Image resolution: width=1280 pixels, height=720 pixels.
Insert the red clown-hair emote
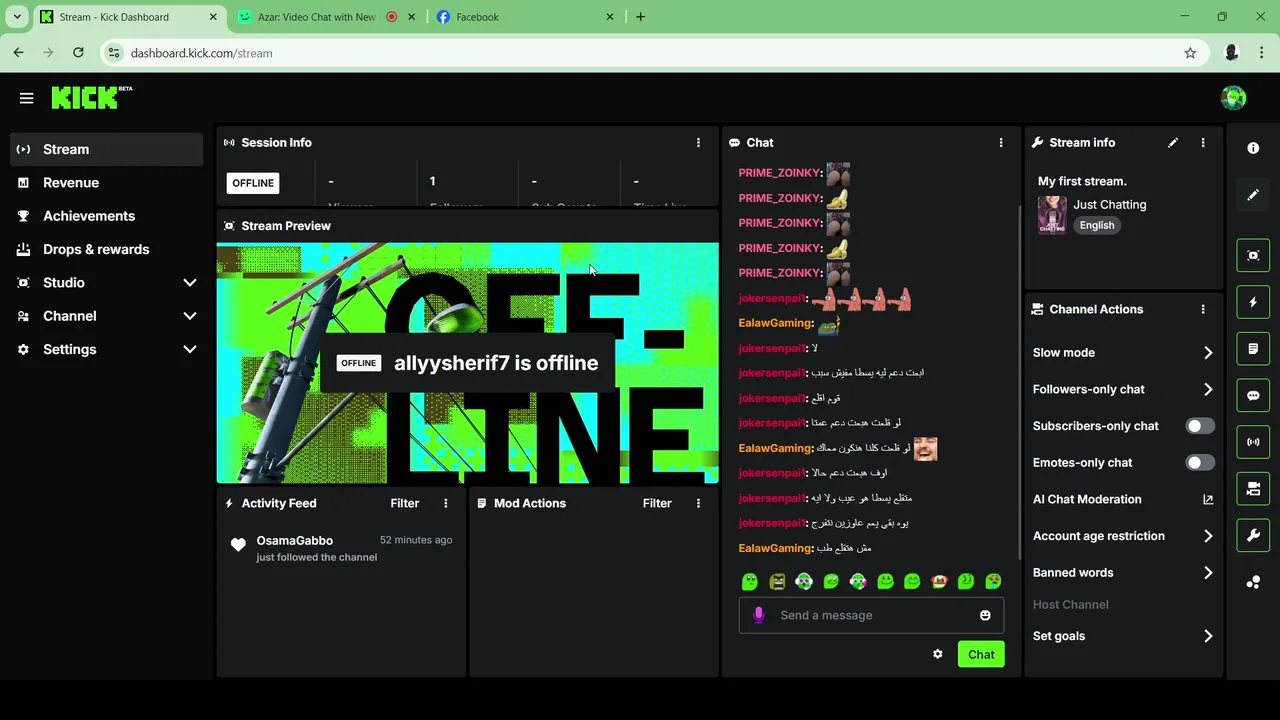coord(939,581)
